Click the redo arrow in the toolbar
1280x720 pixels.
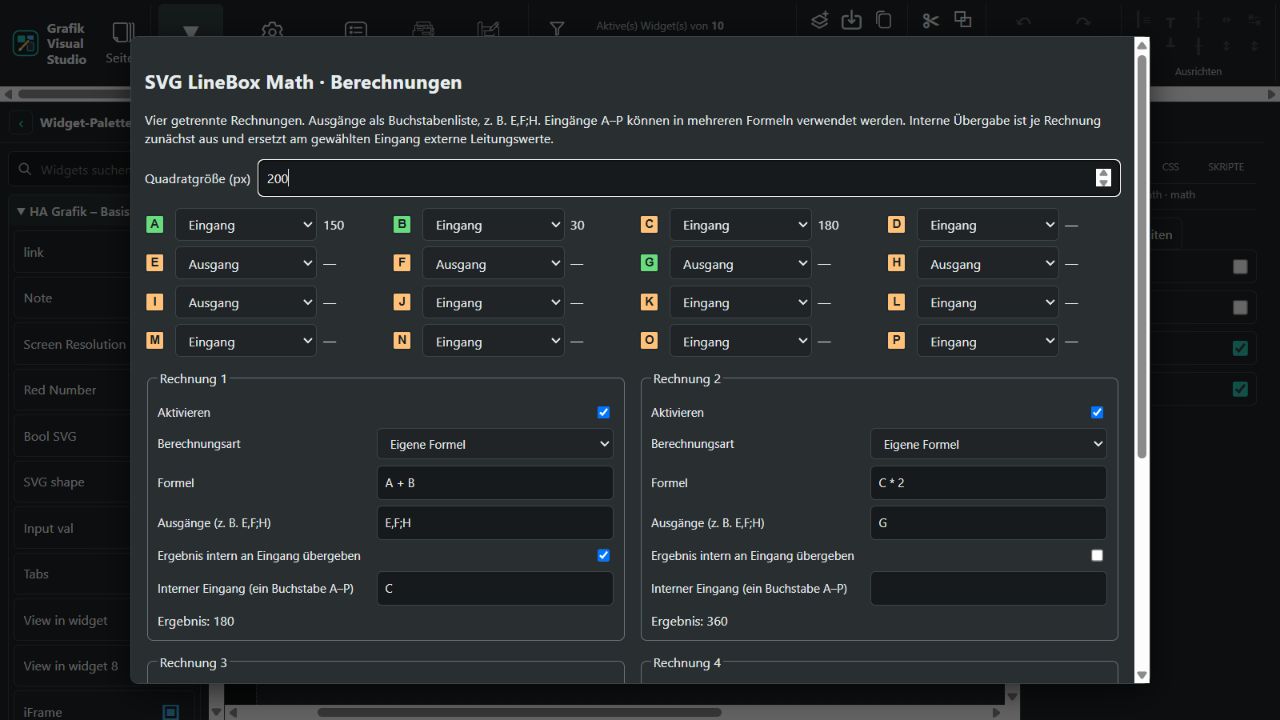tap(1083, 22)
